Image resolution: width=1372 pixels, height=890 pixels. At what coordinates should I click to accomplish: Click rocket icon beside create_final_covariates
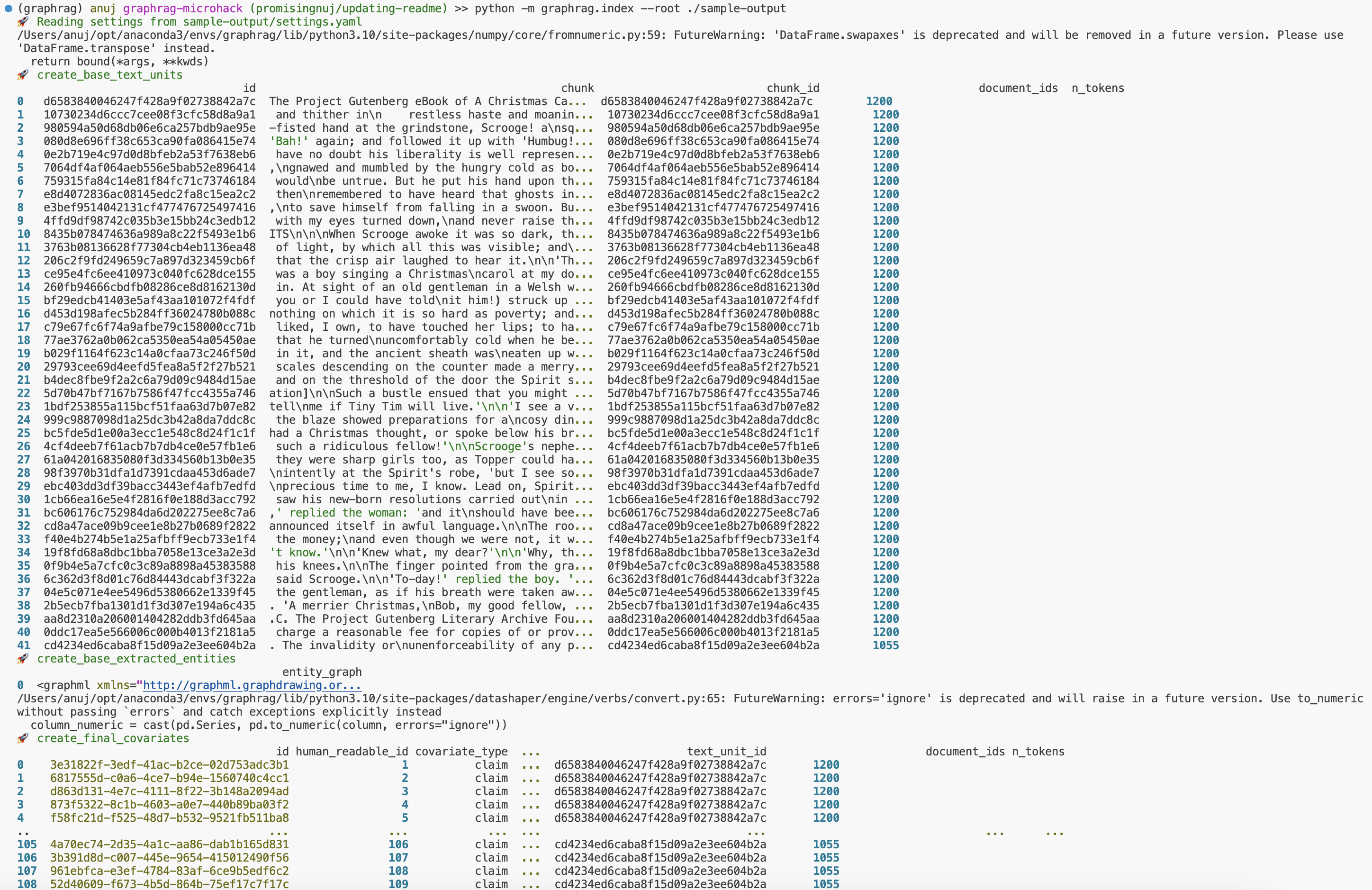22,738
